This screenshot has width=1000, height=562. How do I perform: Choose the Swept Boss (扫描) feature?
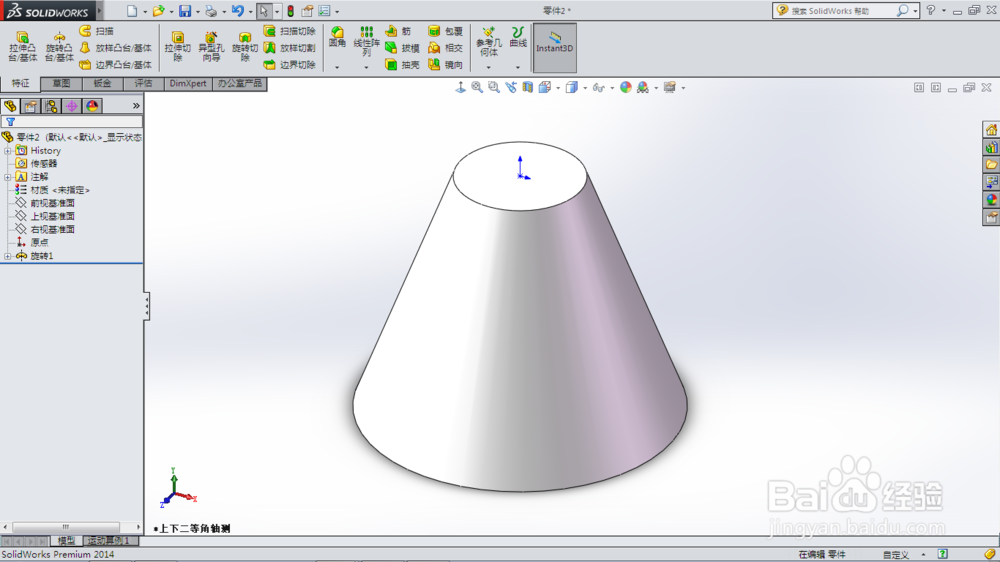97,31
